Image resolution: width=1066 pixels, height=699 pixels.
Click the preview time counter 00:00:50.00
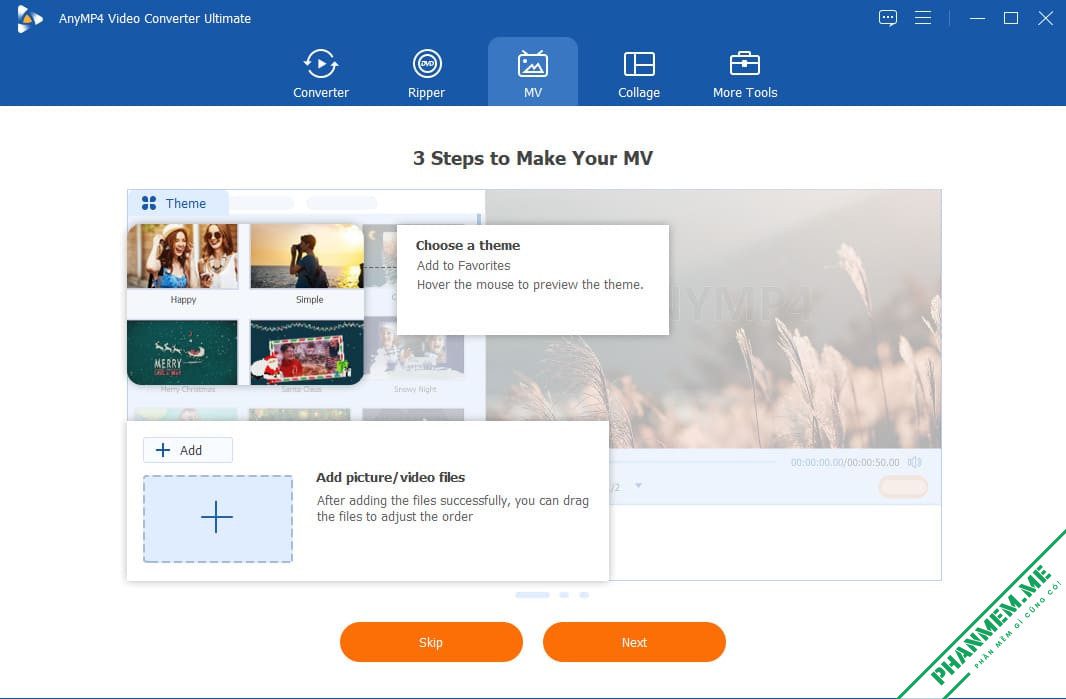[874, 462]
